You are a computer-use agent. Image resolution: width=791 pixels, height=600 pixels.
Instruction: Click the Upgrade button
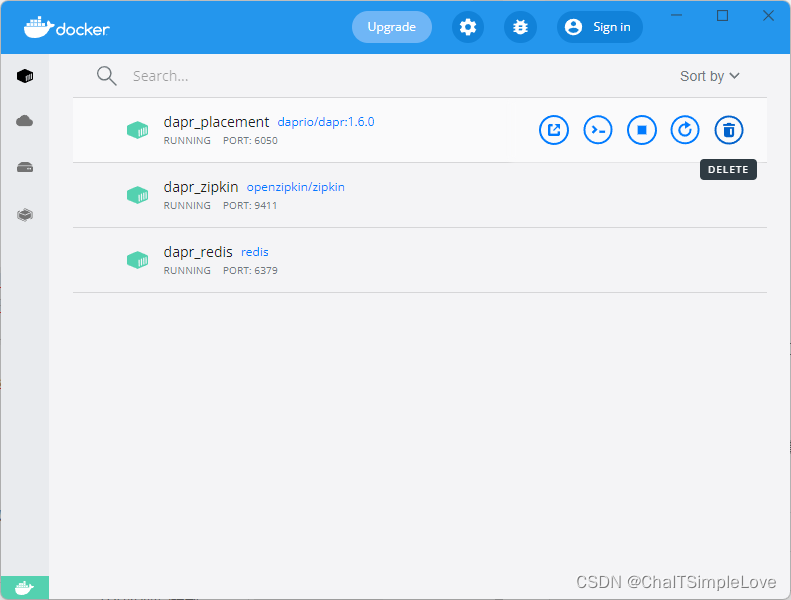(x=391, y=27)
